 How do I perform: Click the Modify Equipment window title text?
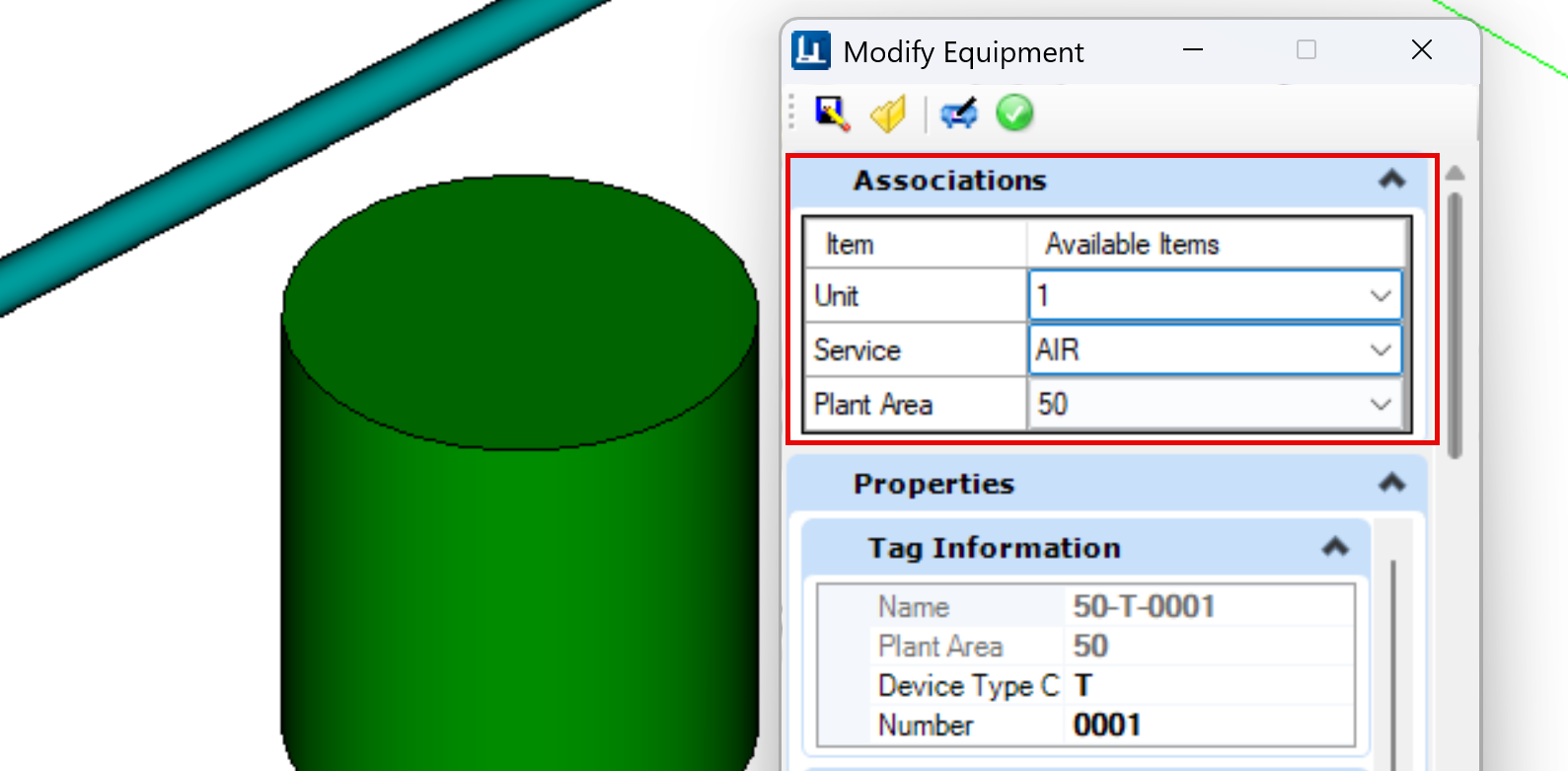click(x=963, y=51)
